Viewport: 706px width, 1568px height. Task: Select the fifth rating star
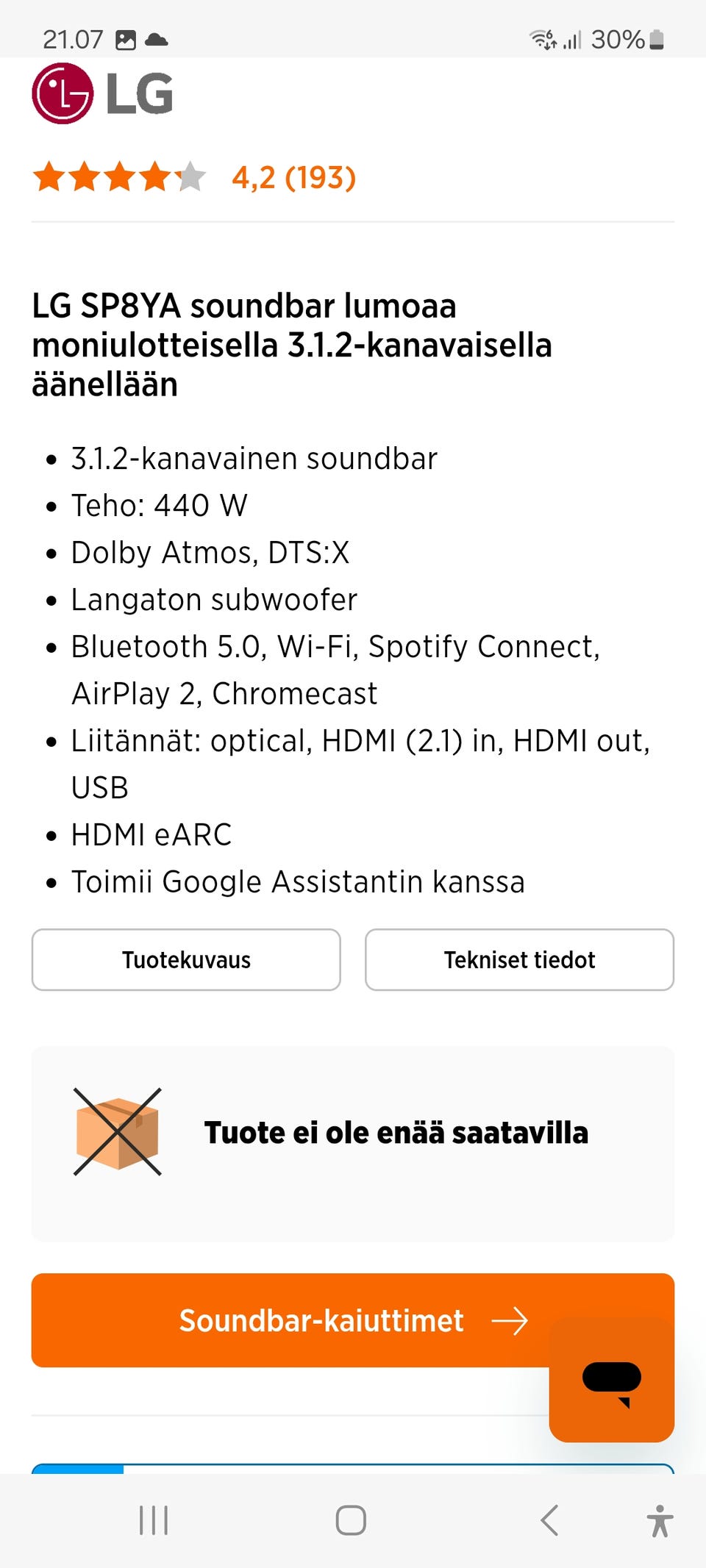coord(193,176)
